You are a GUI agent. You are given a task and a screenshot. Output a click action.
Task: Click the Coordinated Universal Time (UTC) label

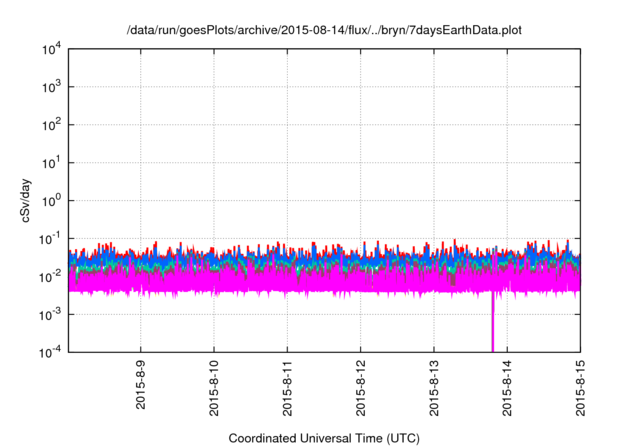pos(324,438)
